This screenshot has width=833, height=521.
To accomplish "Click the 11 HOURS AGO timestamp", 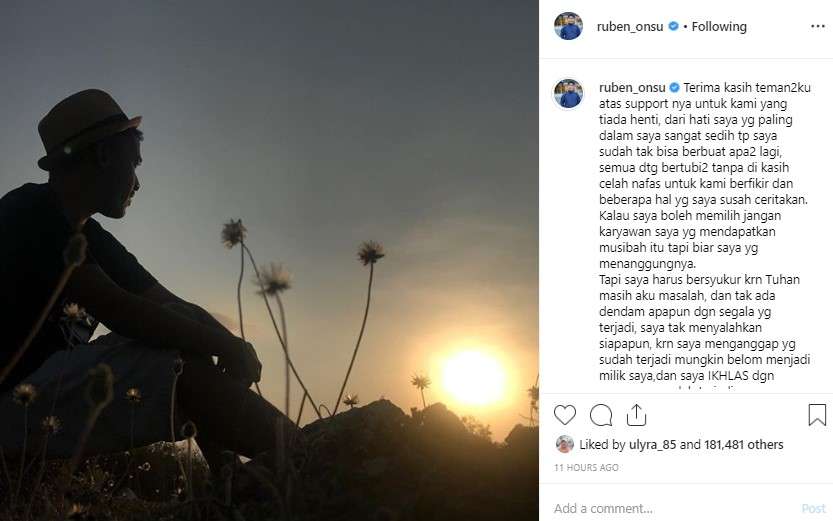I will (586, 467).
